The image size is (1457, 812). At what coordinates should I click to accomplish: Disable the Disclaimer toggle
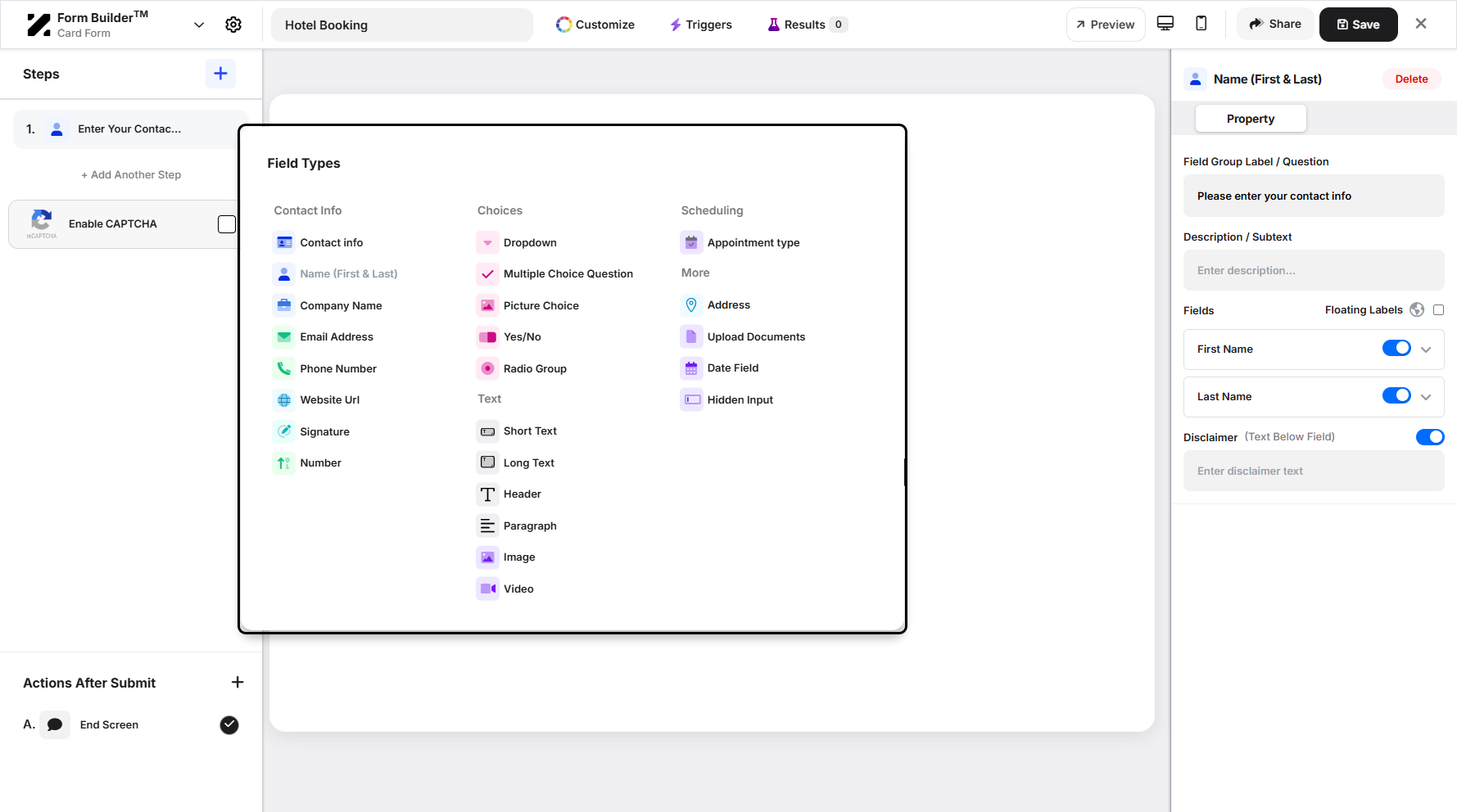[x=1430, y=437]
